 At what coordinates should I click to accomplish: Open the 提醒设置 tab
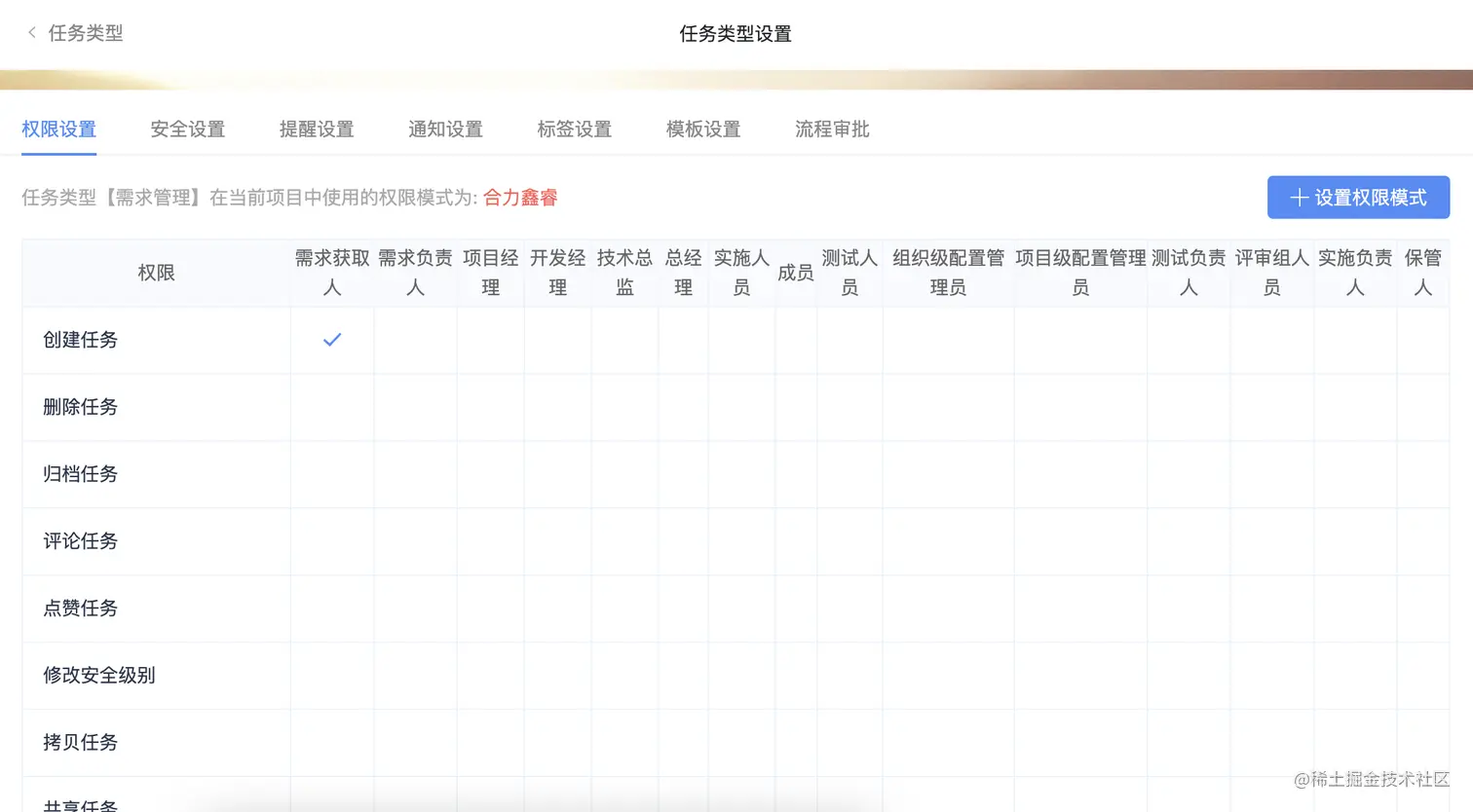click(x=316, y=129)
